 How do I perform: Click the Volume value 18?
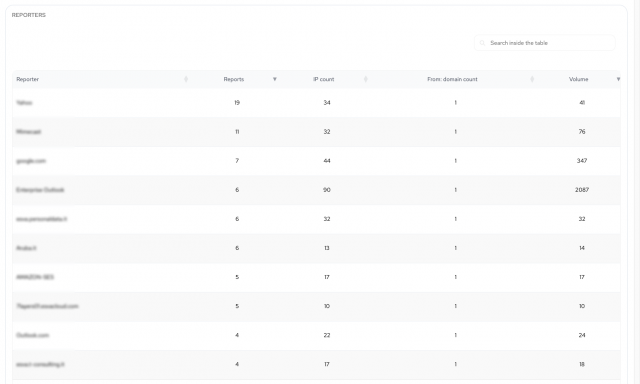tap(582, 364)
